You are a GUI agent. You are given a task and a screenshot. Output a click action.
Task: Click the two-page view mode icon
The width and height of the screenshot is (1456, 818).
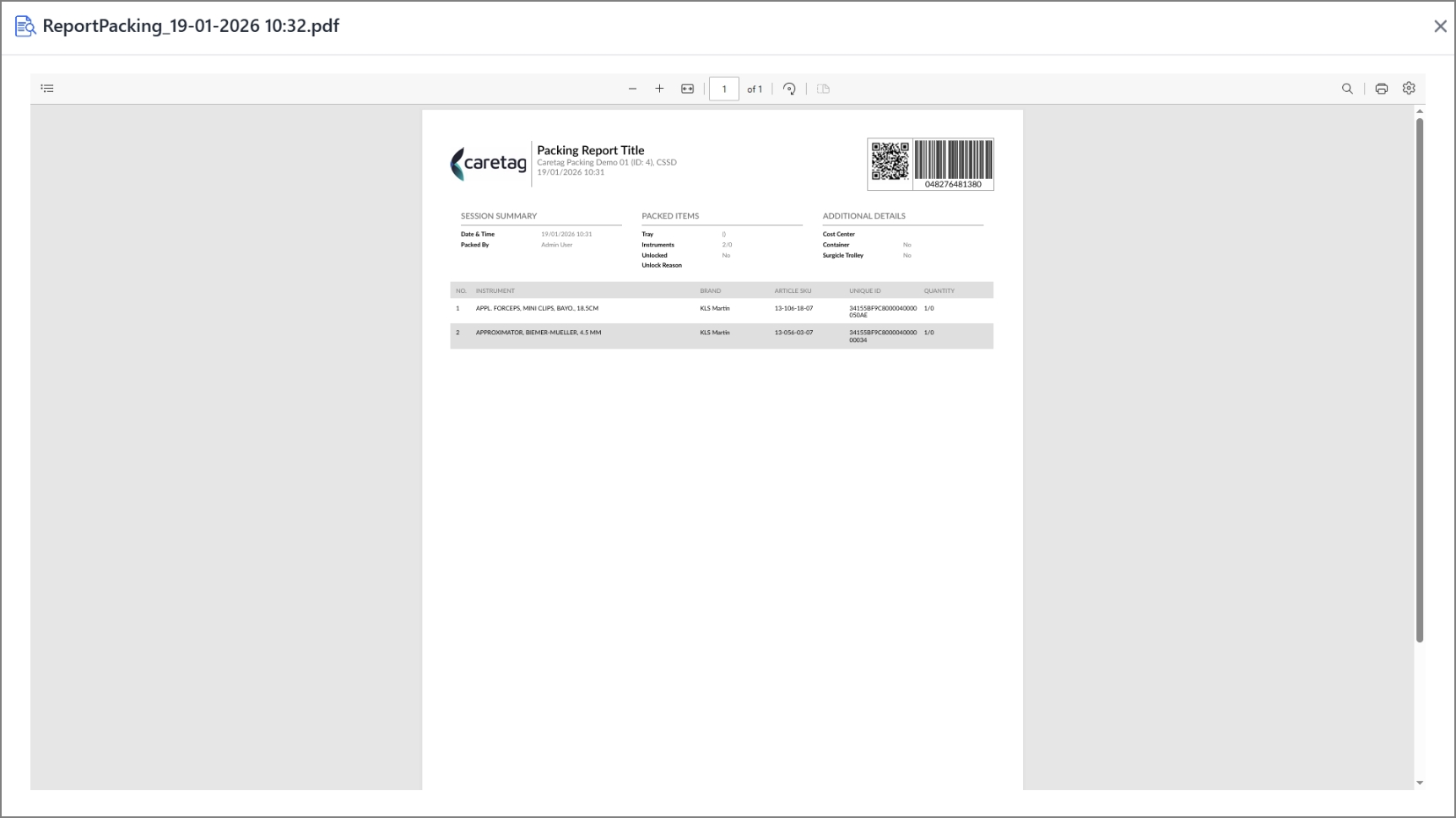point(824,89)
